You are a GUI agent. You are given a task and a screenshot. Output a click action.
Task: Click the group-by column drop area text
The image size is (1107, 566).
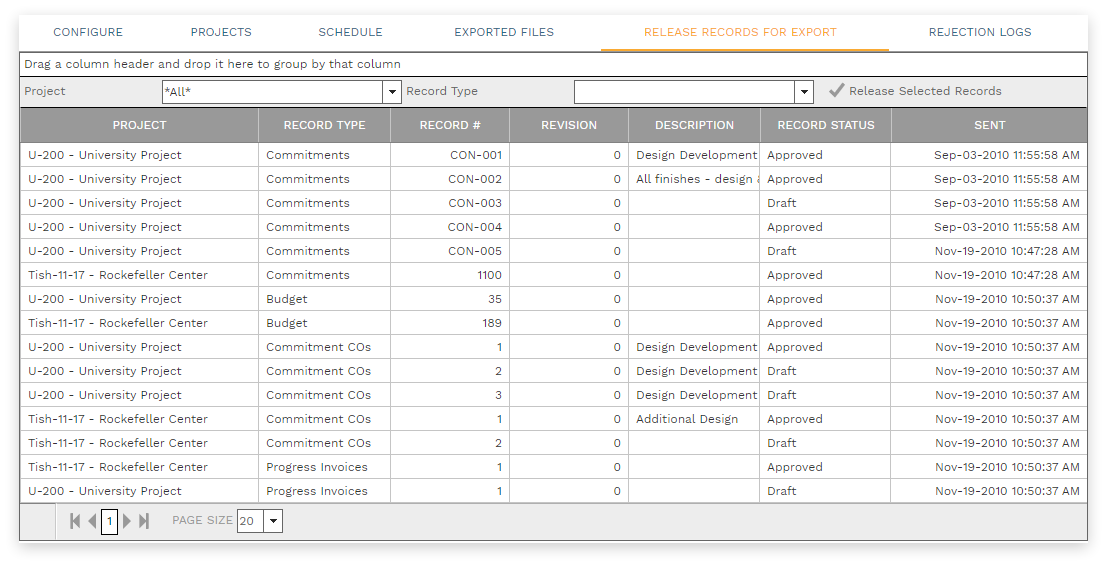pos(213,64)
